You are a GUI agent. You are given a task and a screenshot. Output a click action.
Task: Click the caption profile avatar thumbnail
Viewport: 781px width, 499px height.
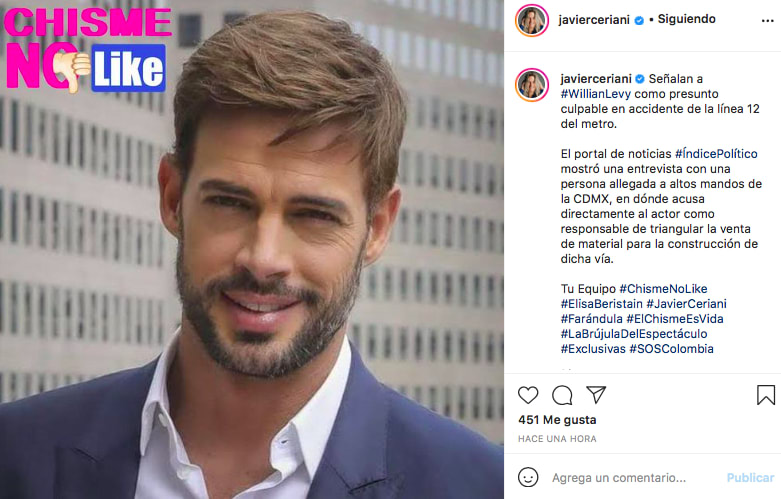point(532,85)
